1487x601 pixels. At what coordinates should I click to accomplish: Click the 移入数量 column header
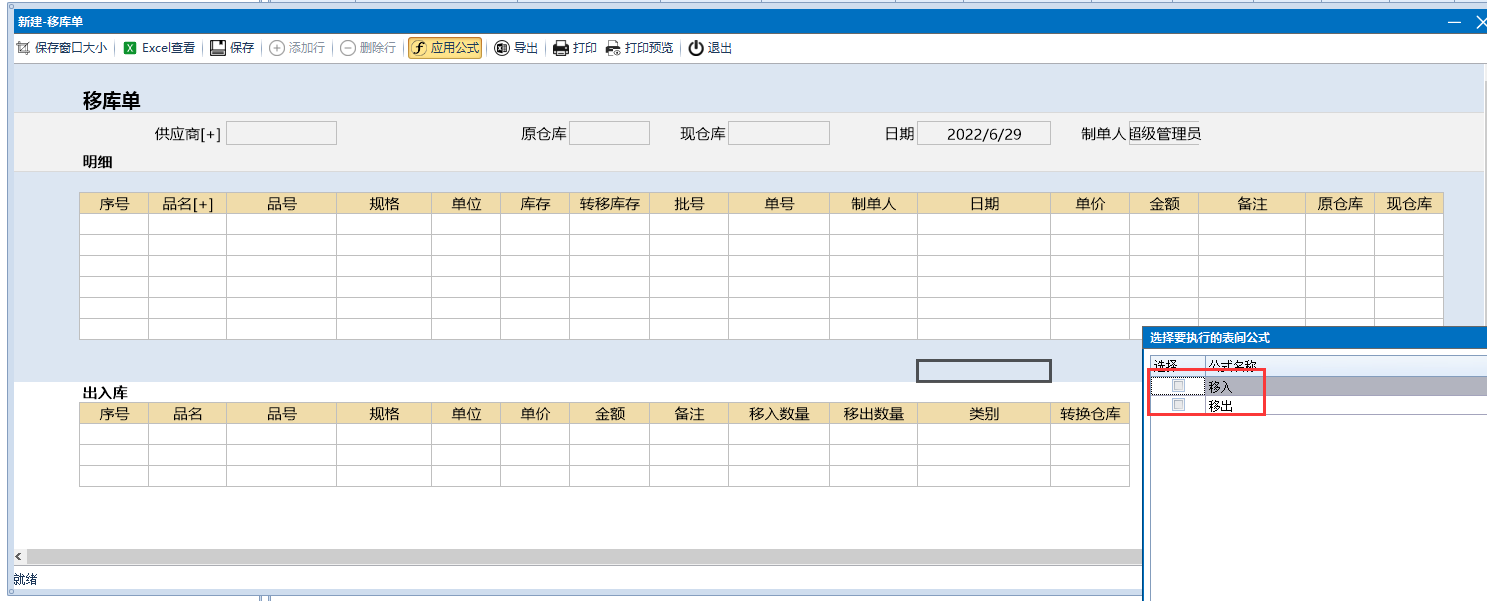pos(778,414)
